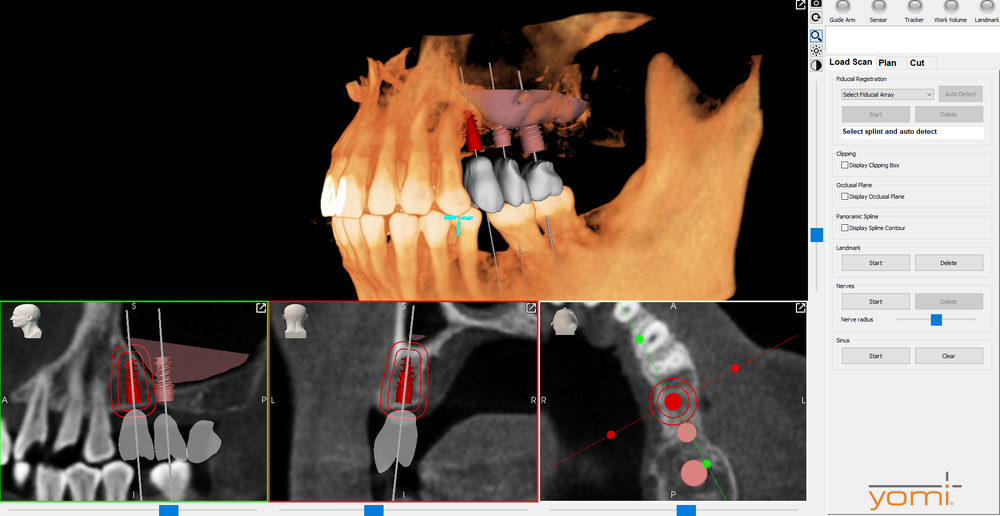Click the Landmark status indicator
Viewport: 1000px width, 516px height.
pyautogui.click(x=987, y=6)
